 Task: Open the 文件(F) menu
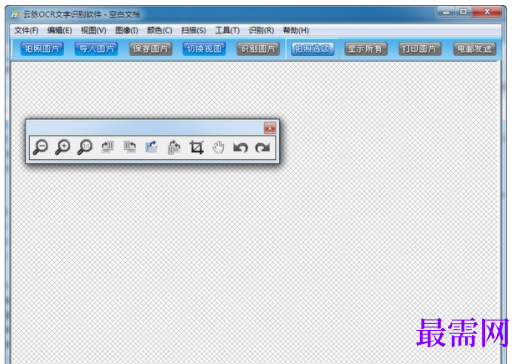coord(26,30)
